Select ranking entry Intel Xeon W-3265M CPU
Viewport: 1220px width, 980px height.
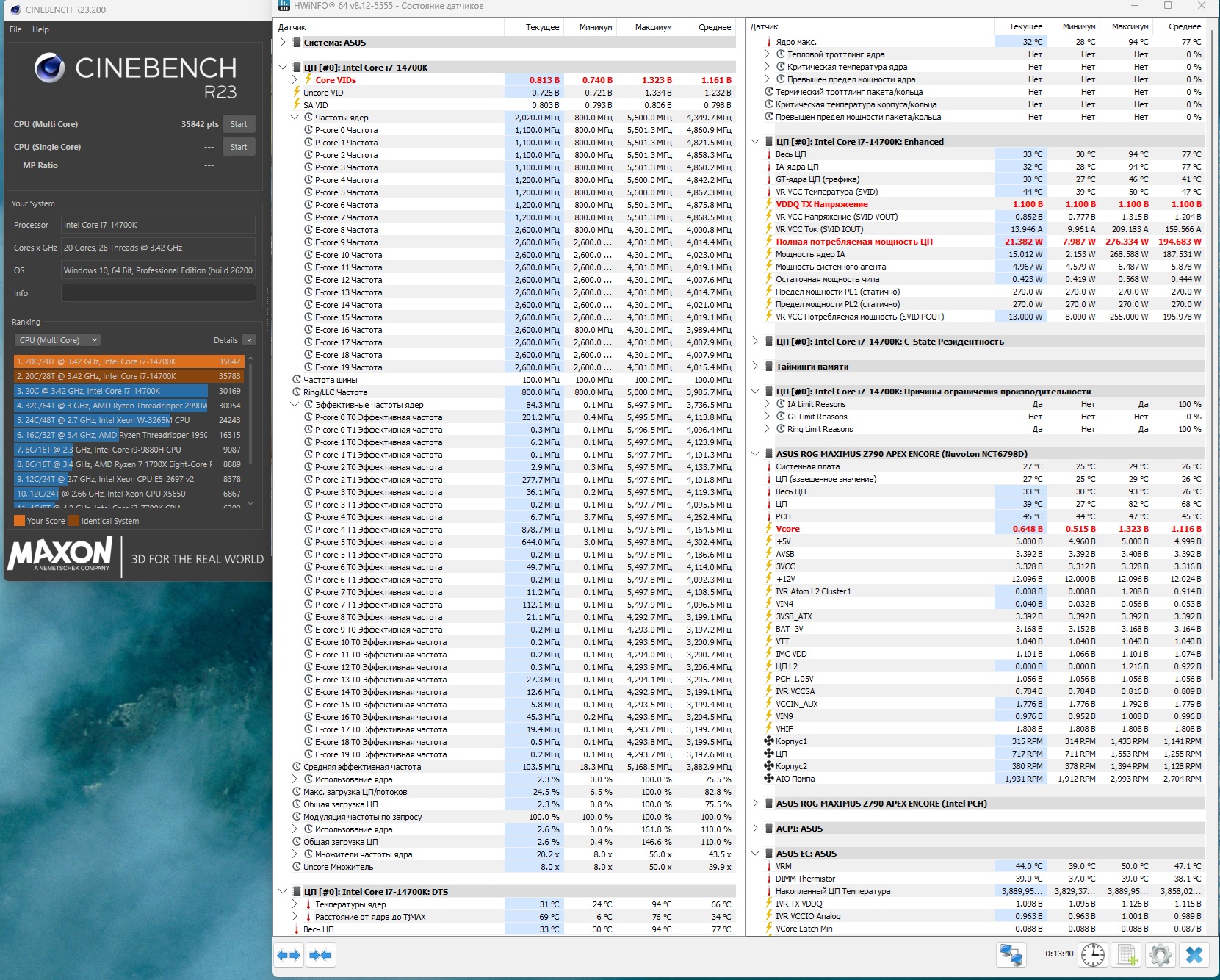tap(129, 420)
